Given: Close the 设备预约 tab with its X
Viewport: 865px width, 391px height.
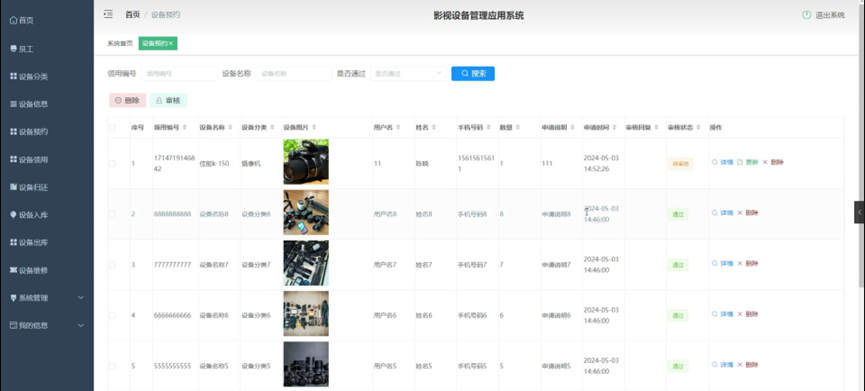Looking at the screenshot, I should click(171, 44).
